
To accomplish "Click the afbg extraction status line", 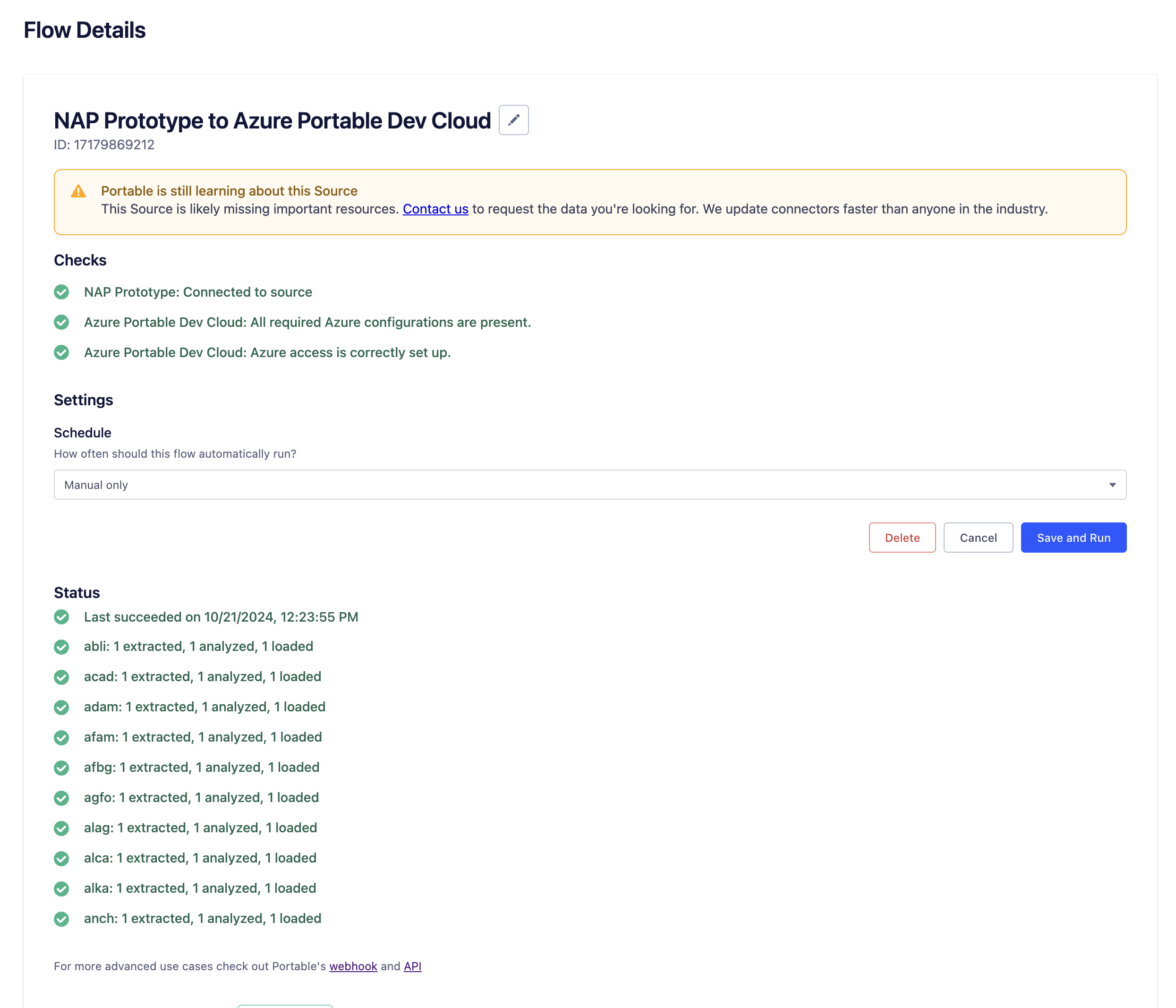I will (x=202, y=768).
